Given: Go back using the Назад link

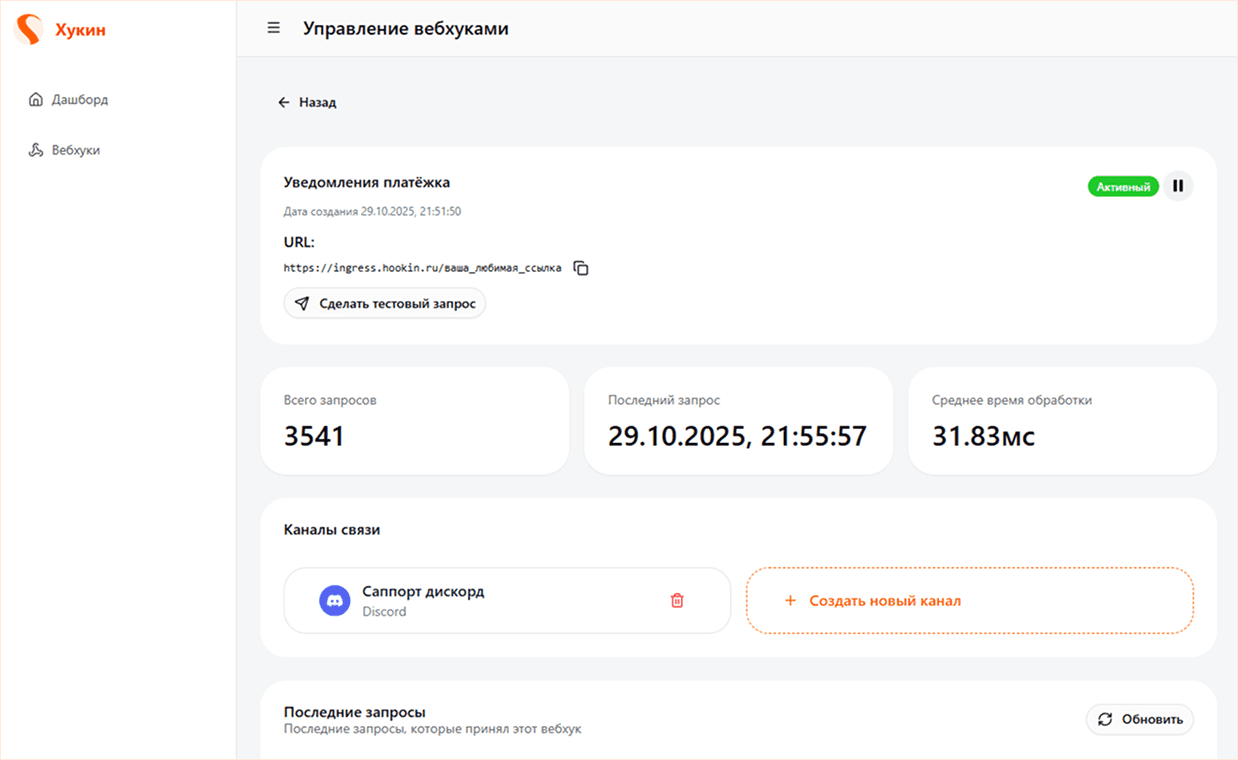Looking at the screenshot, I should pos(307,102).
